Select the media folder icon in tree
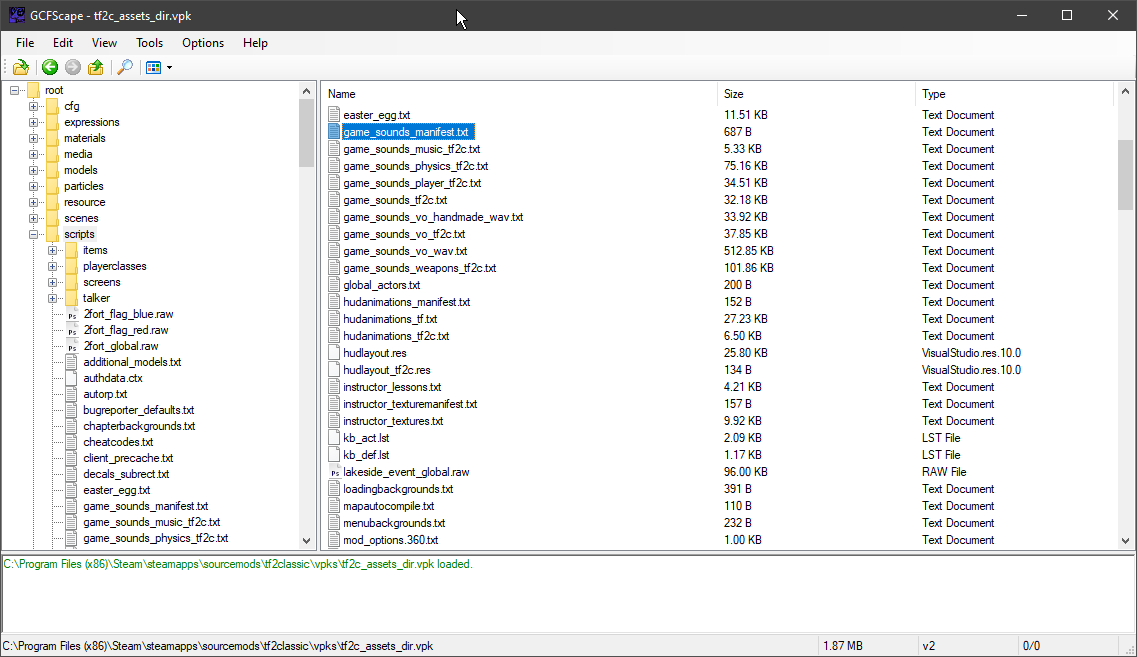The image size is (1137, 657). coord(52,154)
